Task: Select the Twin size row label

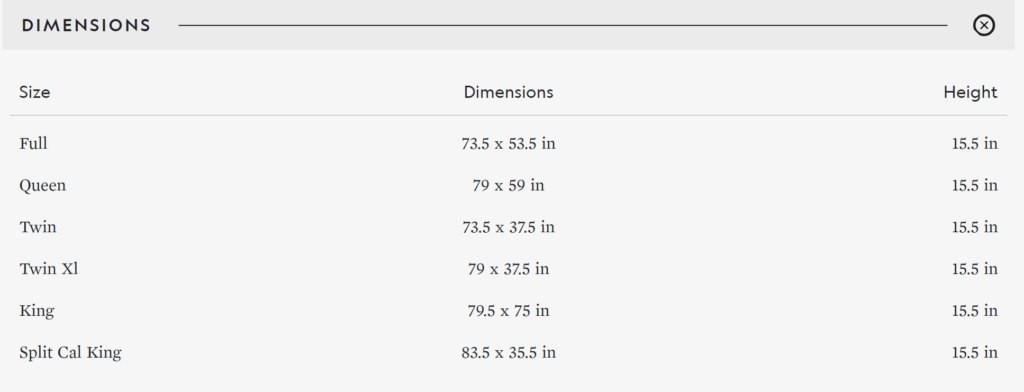Action: pos(38,227)
